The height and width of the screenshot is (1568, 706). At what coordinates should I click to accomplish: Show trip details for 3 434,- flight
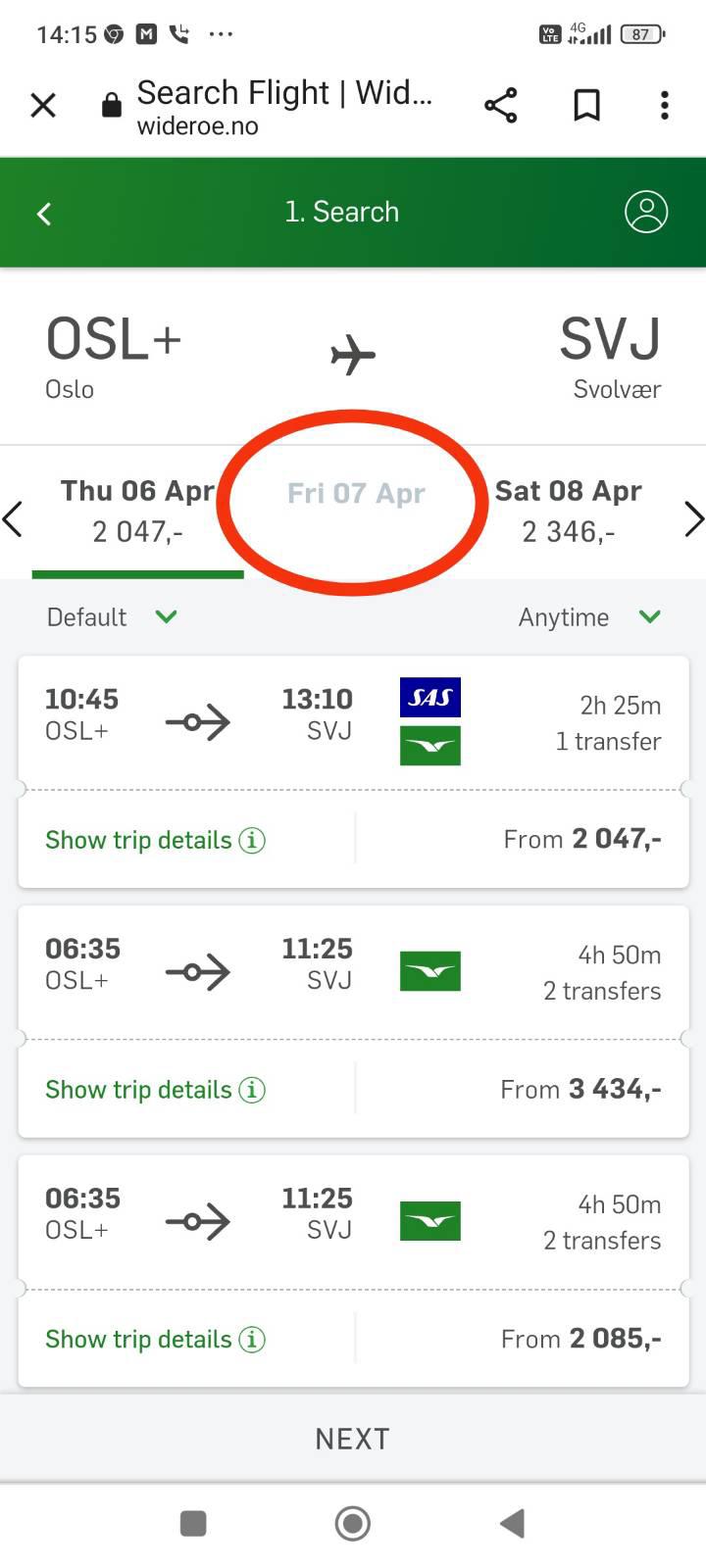point(155,1090)
